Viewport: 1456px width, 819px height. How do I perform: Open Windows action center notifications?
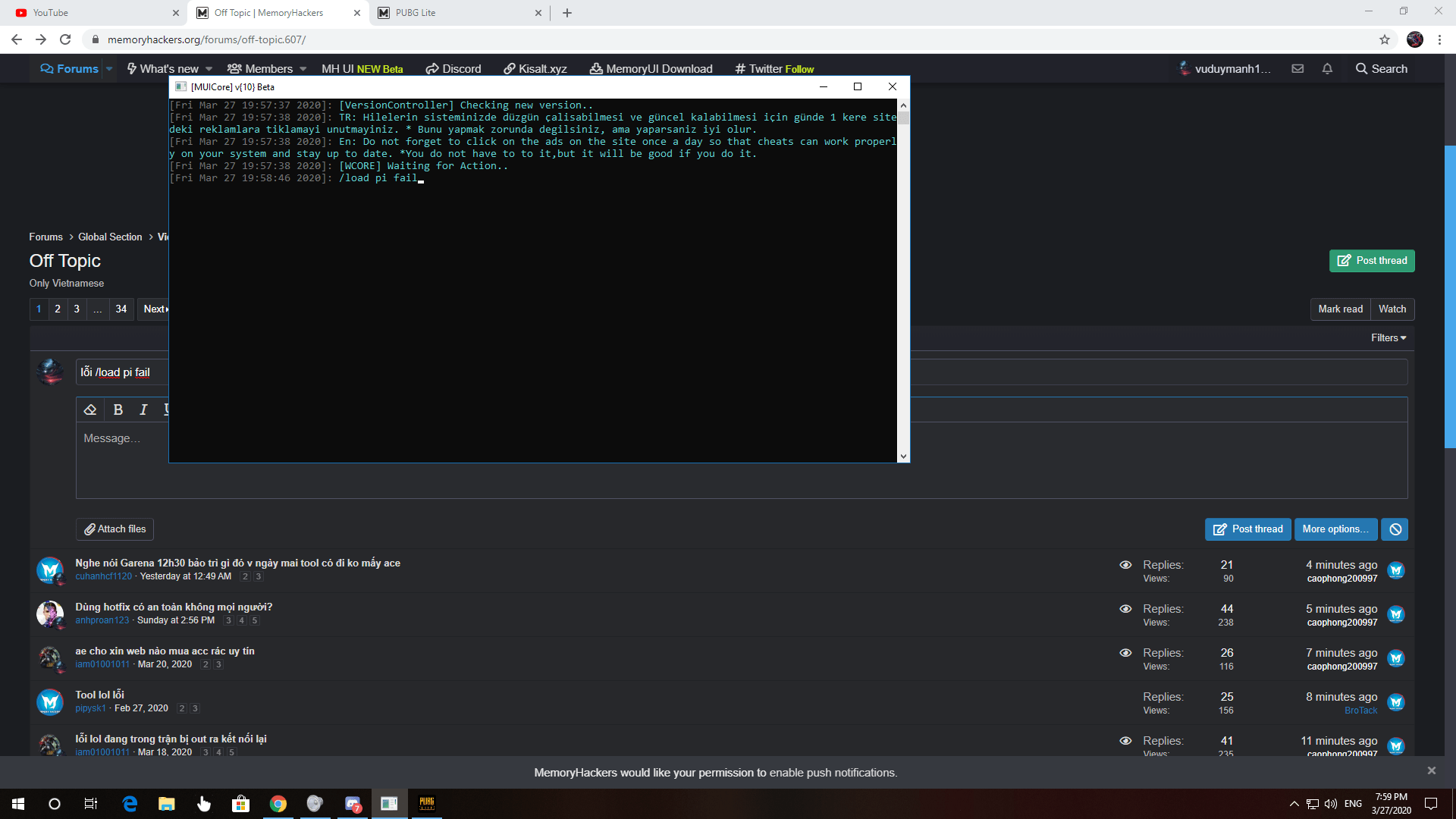pyautogui.click(x=1431, y=804)
